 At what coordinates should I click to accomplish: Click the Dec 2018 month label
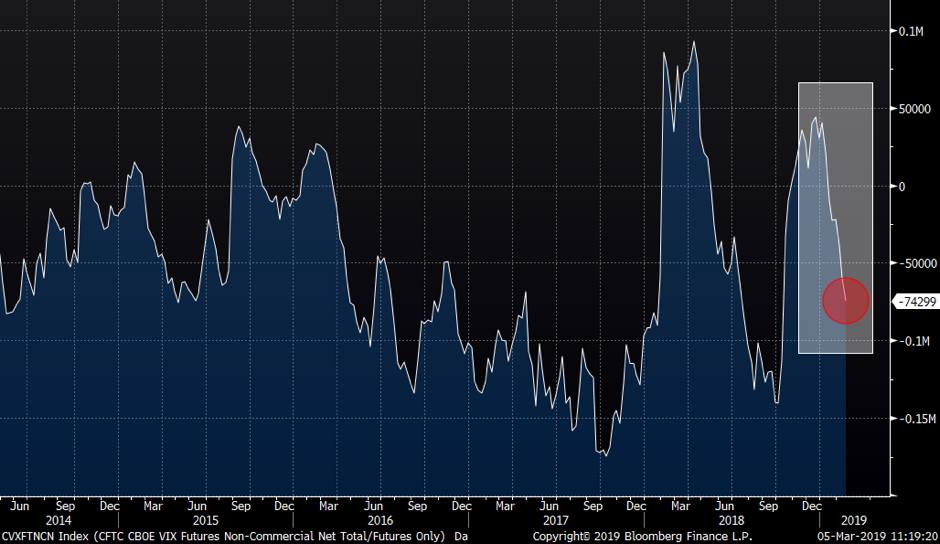coord(812,506)
